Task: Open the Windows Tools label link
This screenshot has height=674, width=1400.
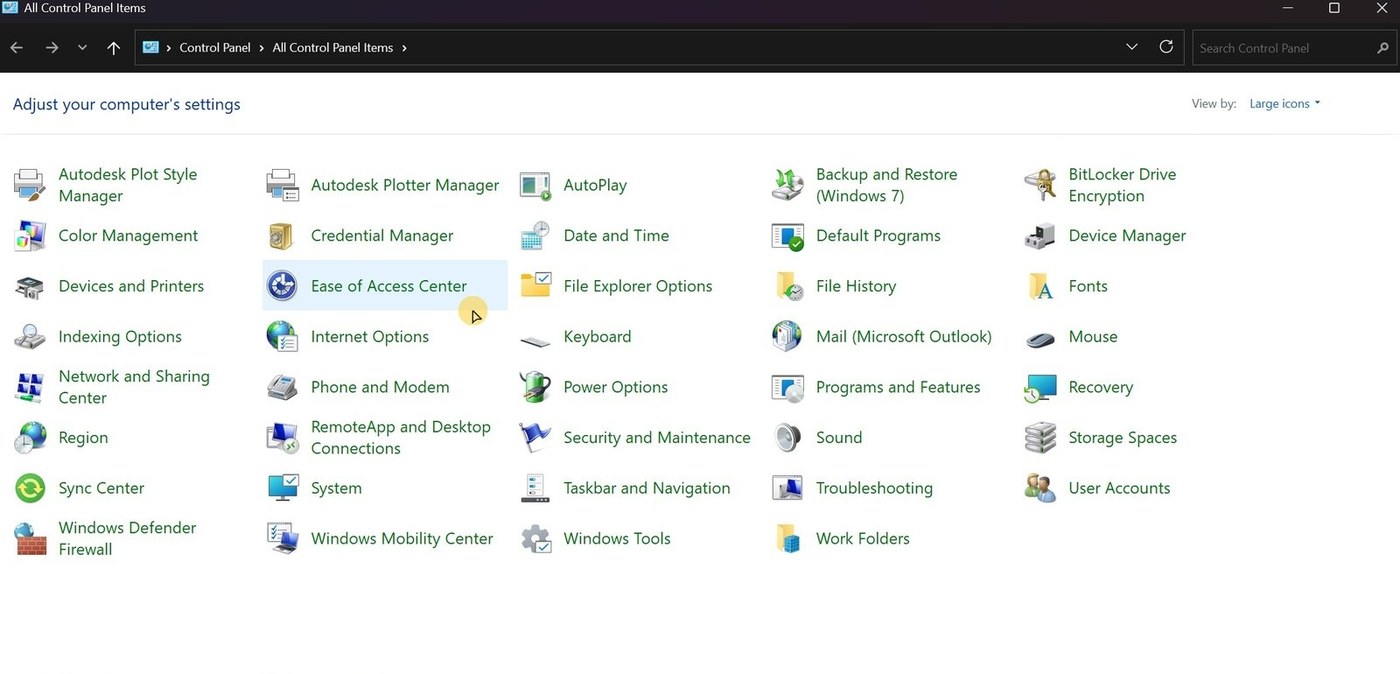Action: (617, 539)
